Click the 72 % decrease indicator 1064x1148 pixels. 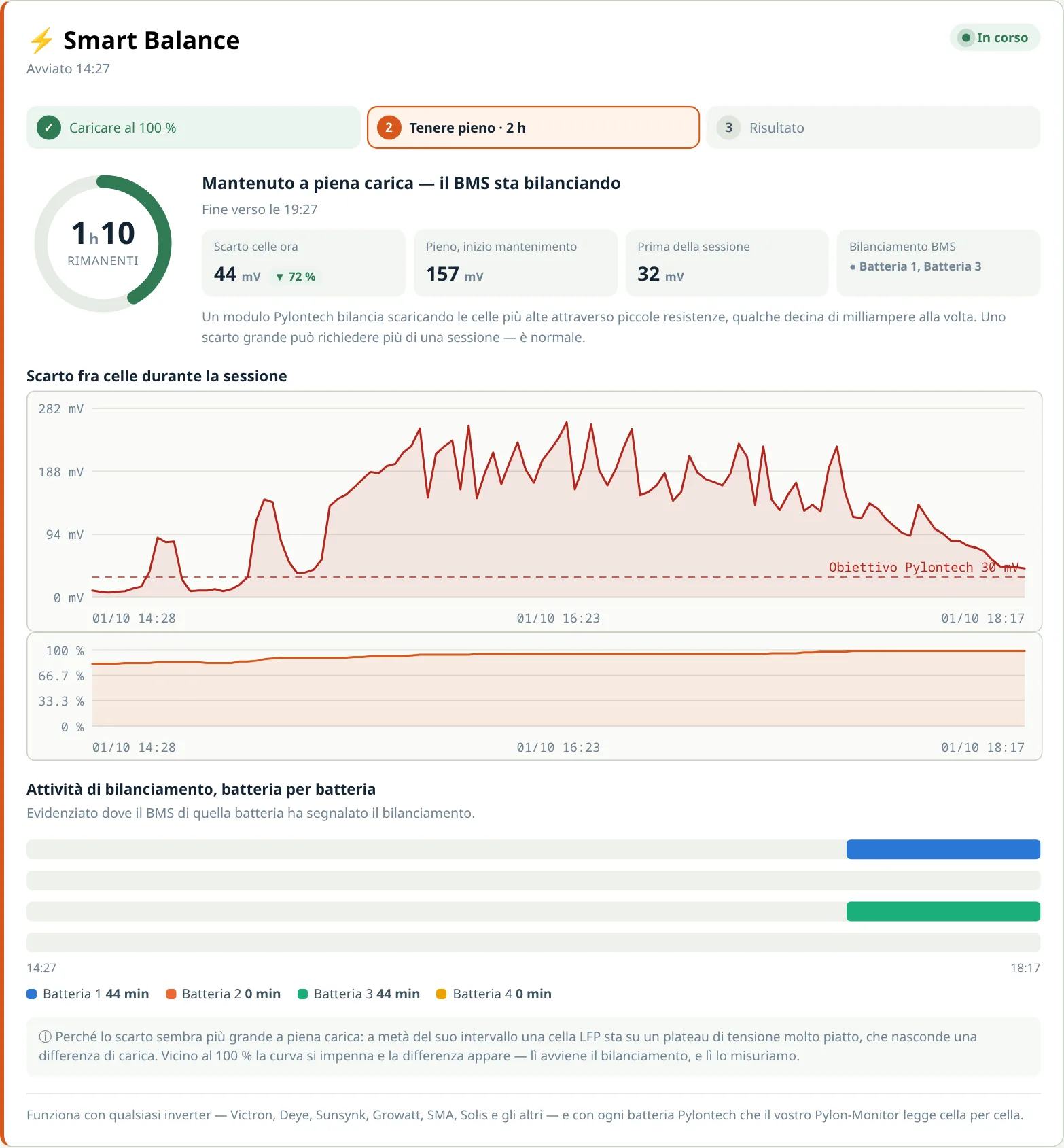pos(296,277)
